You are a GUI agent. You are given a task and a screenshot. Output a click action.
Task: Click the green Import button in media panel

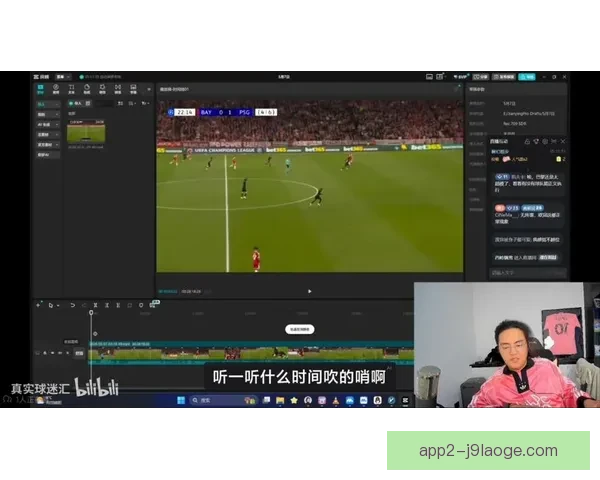pos(75,103)
